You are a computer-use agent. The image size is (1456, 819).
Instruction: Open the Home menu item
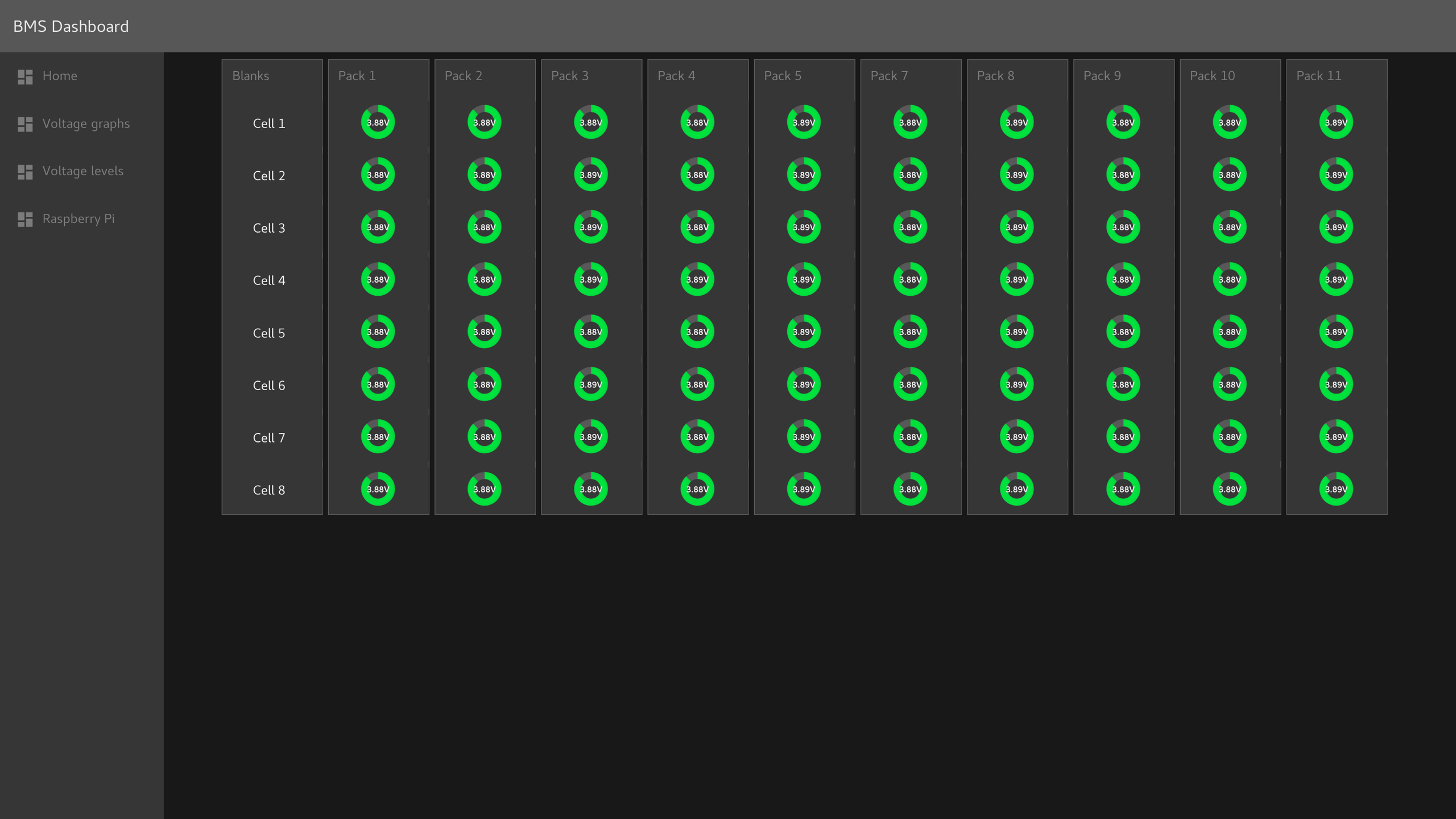pos(60,76)
